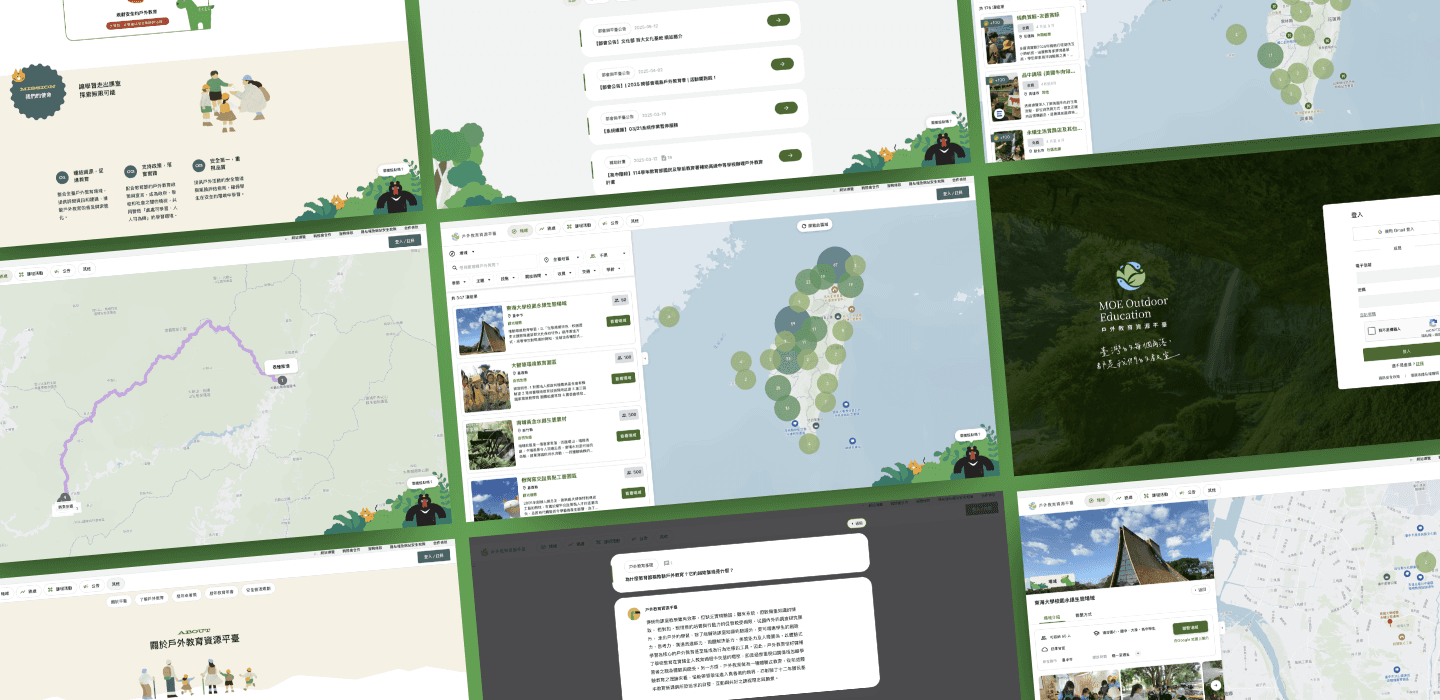Tick the reCAPTCHA not-a-robot checkbox
The image size is (1440, 700).
pos(1371,331)
